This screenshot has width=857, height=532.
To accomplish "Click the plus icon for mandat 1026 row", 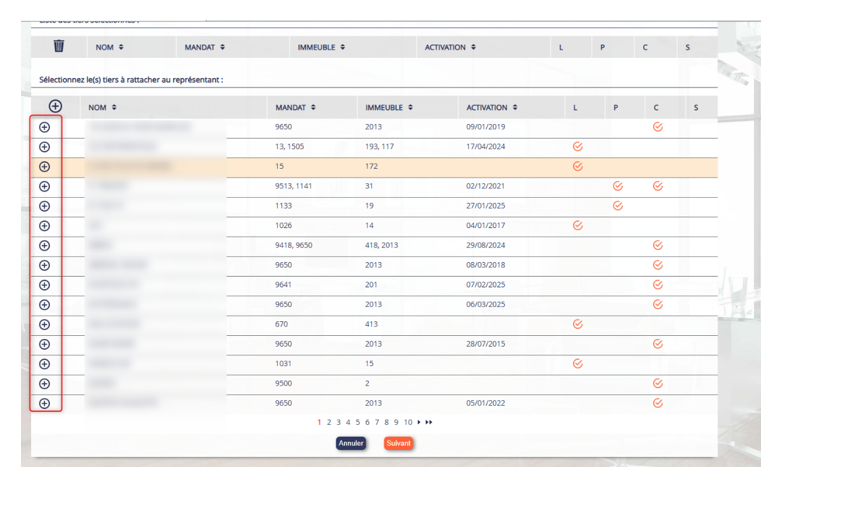I will coord(44,226).
